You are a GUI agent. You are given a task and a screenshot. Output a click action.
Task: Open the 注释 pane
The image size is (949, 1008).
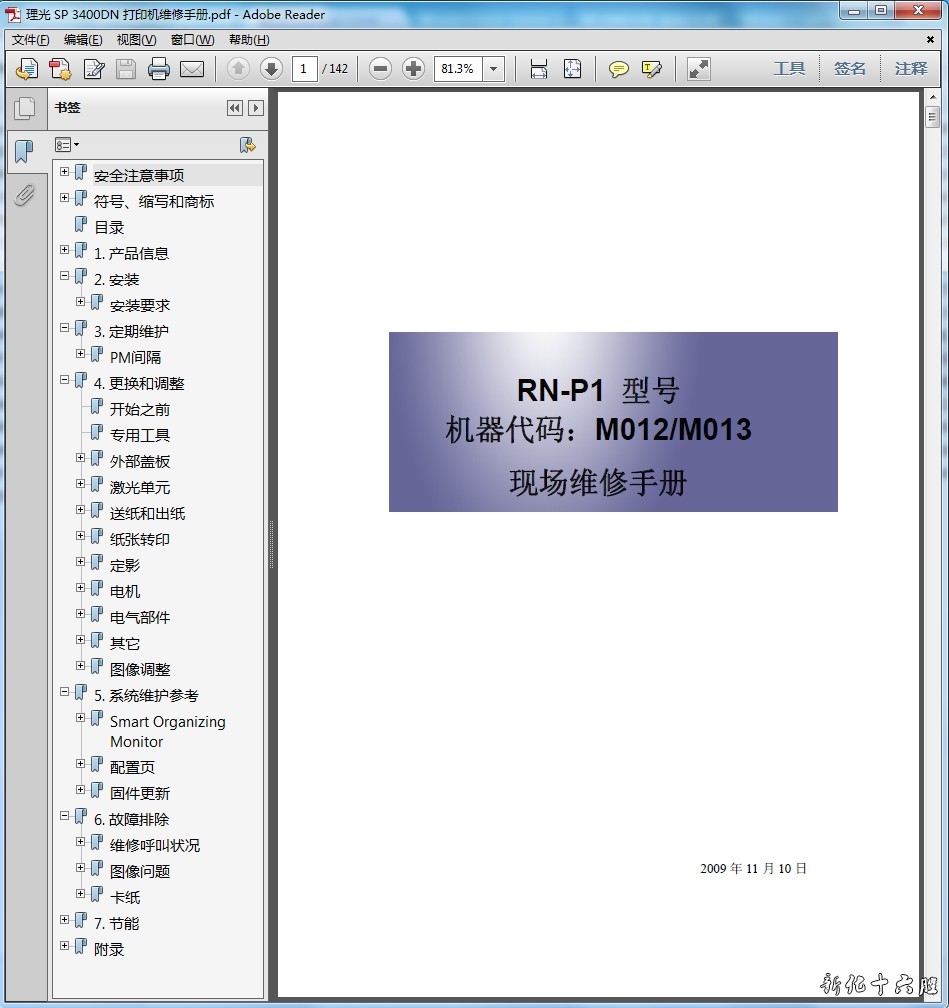click(x=911, y=69)
